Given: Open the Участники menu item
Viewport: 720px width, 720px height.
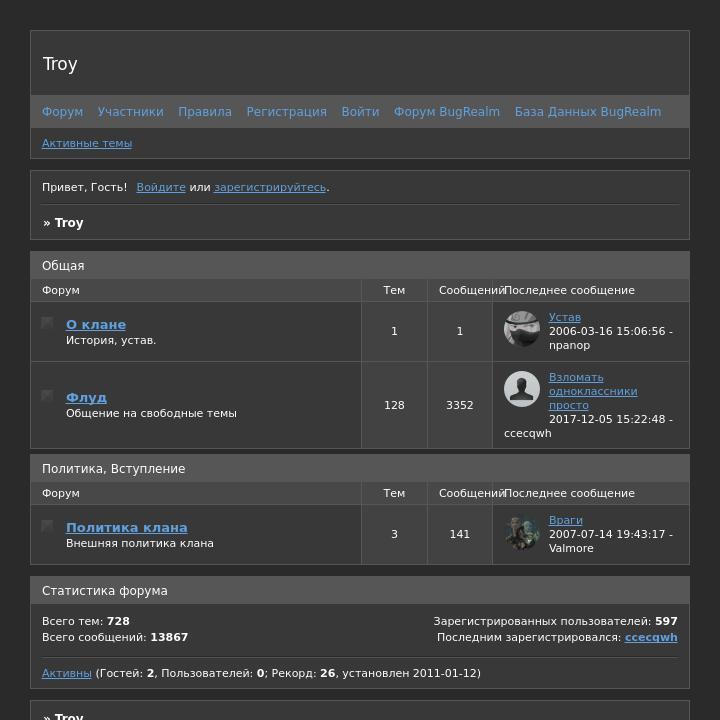Looking at the screenshot, I should tap(130, 112).
